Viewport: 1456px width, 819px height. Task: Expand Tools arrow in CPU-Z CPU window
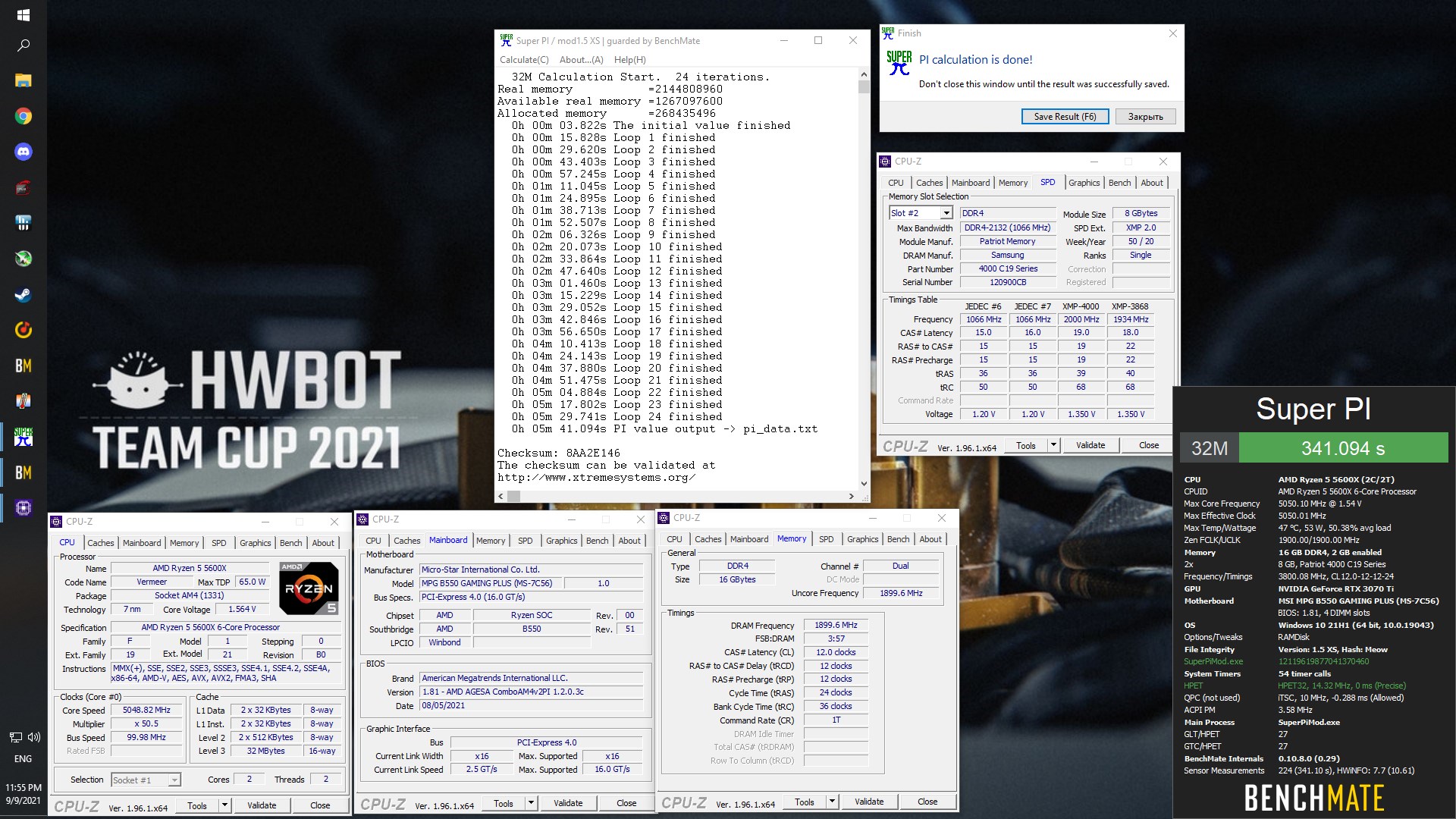point(224,805)
